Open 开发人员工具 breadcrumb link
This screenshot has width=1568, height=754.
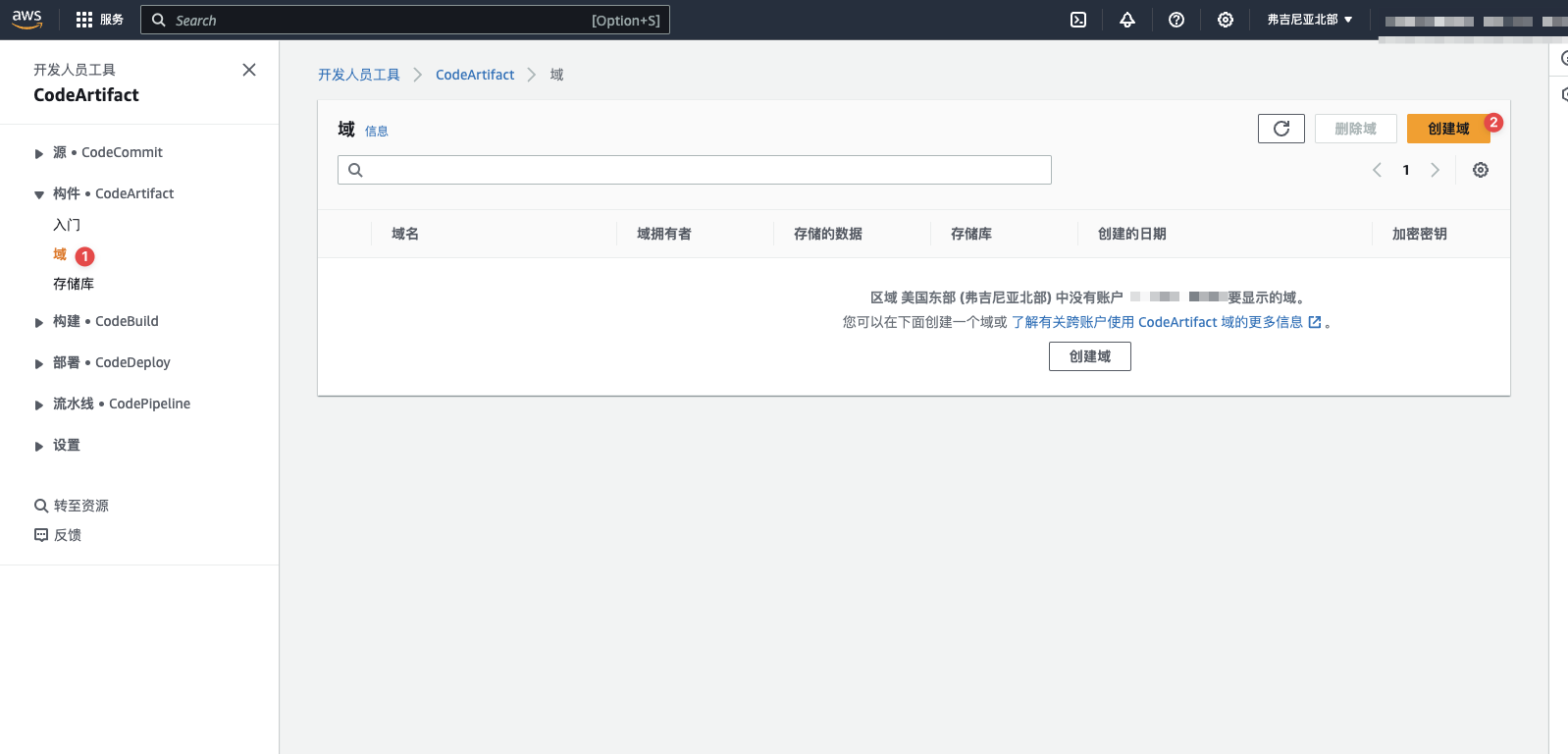(x=359, y=75)
